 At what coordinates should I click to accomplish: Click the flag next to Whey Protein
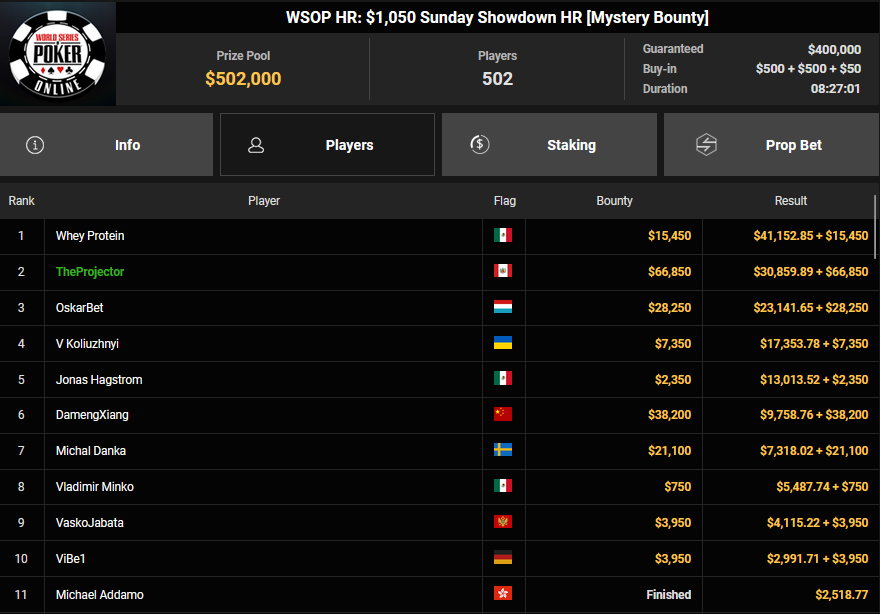(503, 236)
